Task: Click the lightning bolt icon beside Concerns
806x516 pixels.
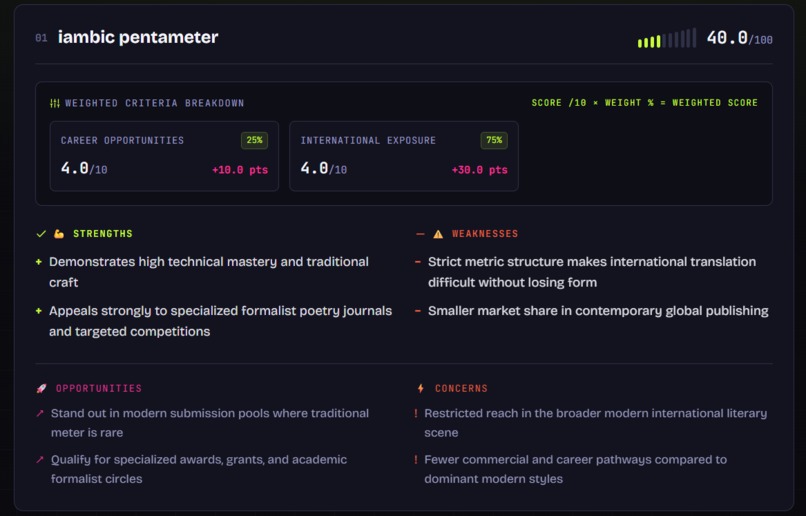Action: pos(420,389)
